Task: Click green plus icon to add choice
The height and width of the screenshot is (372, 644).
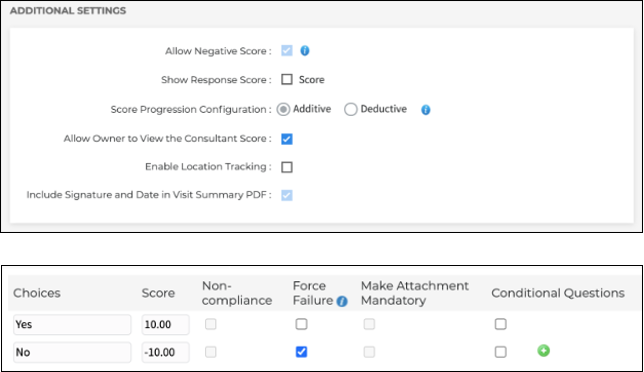Action: (x=543, y=351)
